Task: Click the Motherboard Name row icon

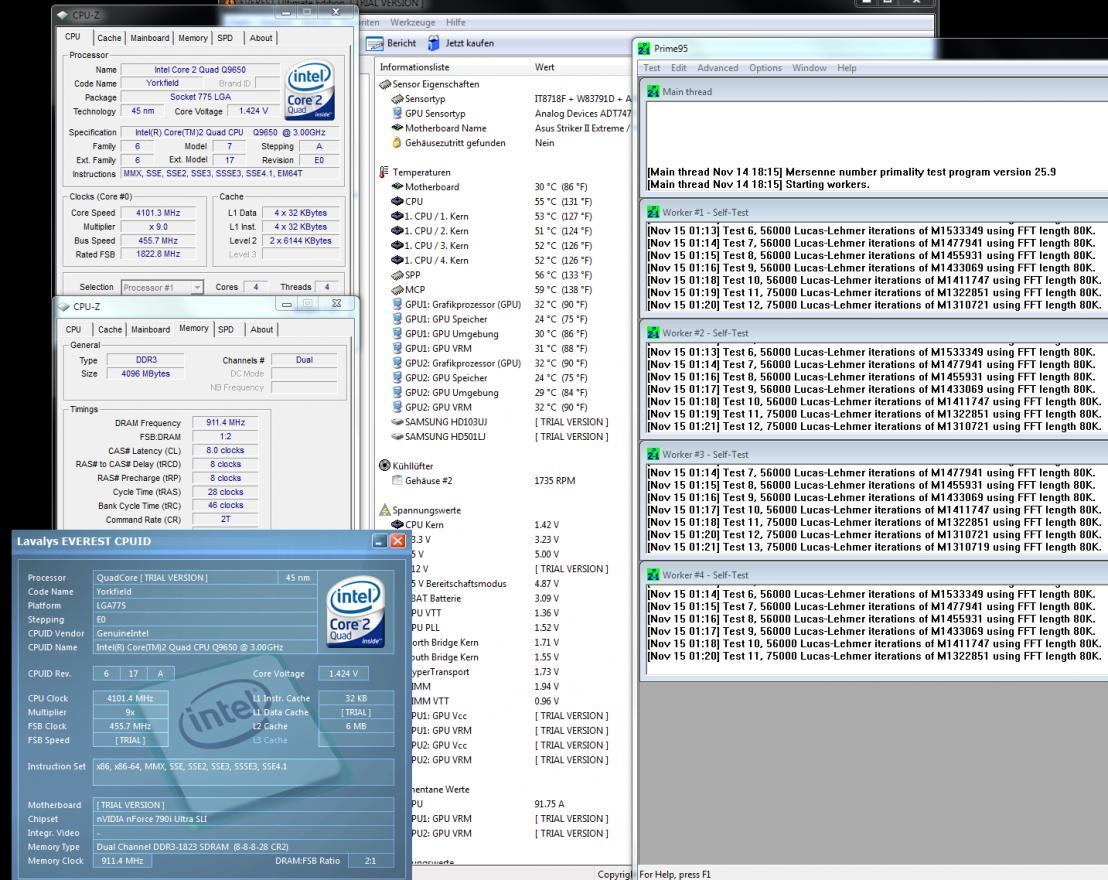Action: 397,129
